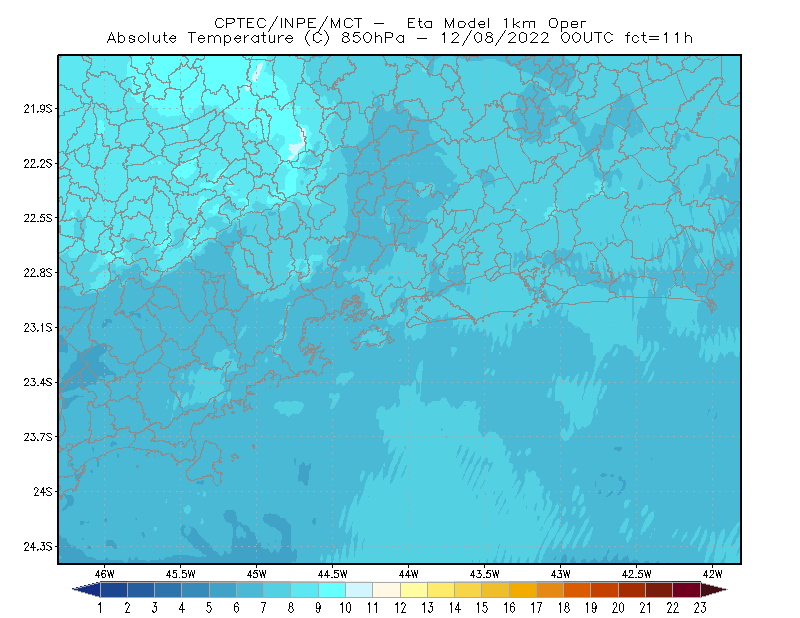Click the legend value '5'
This screenshot has width=800, height=618.
pyautogui.click(x=209, y=608)
